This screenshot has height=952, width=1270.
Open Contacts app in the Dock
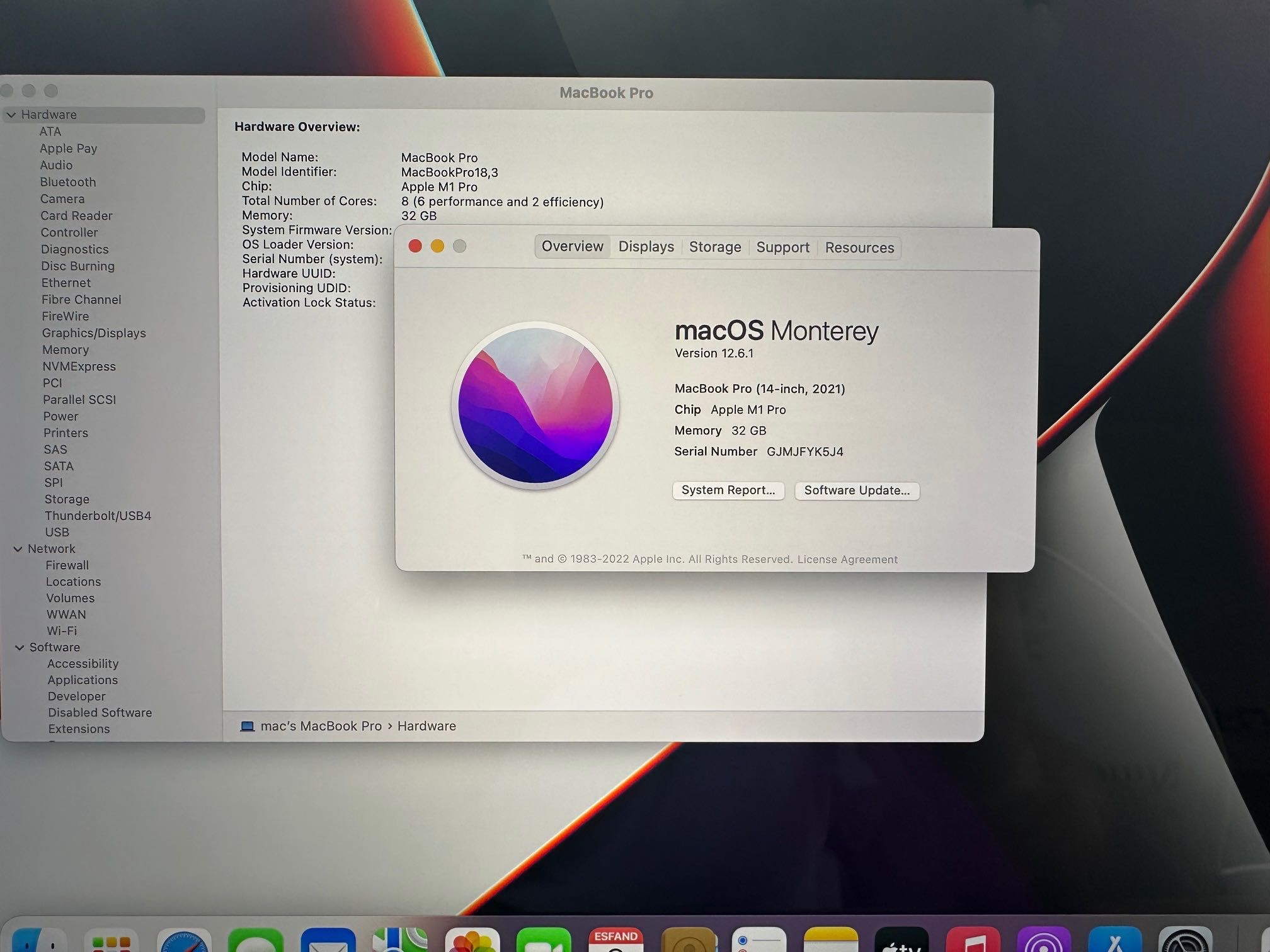pos(688,941)
